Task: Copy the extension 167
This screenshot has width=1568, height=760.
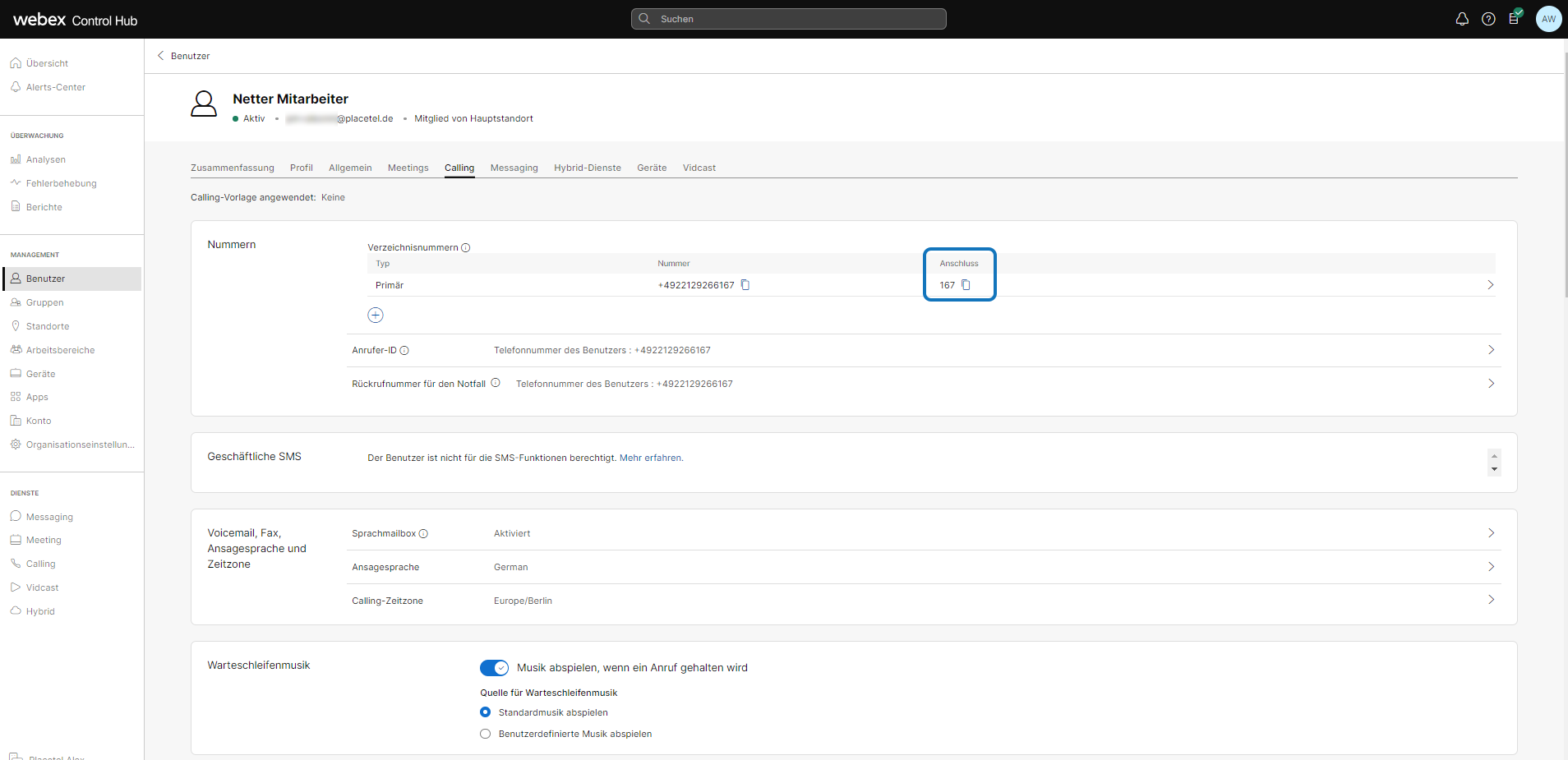Action: 966,285
